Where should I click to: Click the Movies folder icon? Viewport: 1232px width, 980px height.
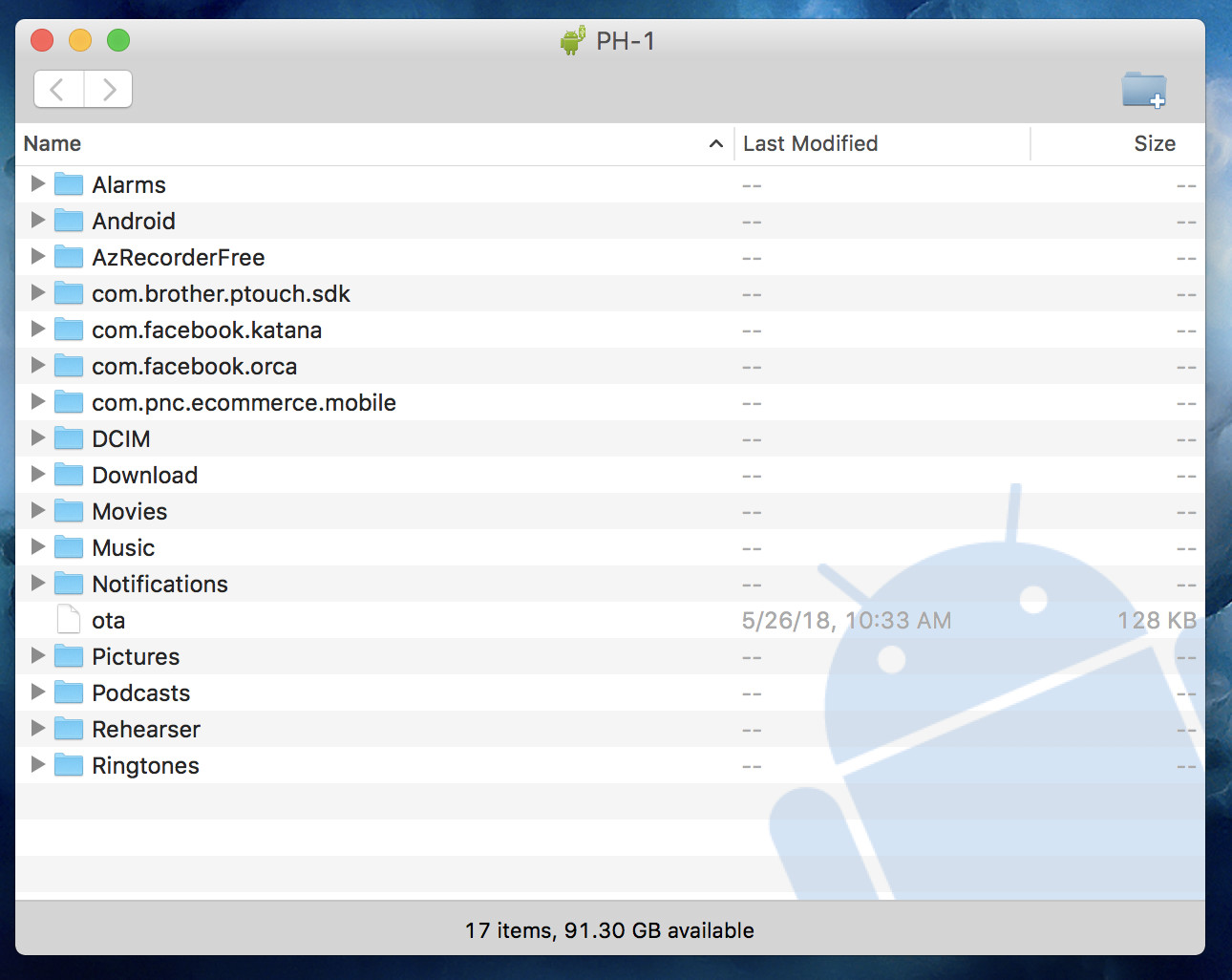pyautogui.click(x=69, y=510)
